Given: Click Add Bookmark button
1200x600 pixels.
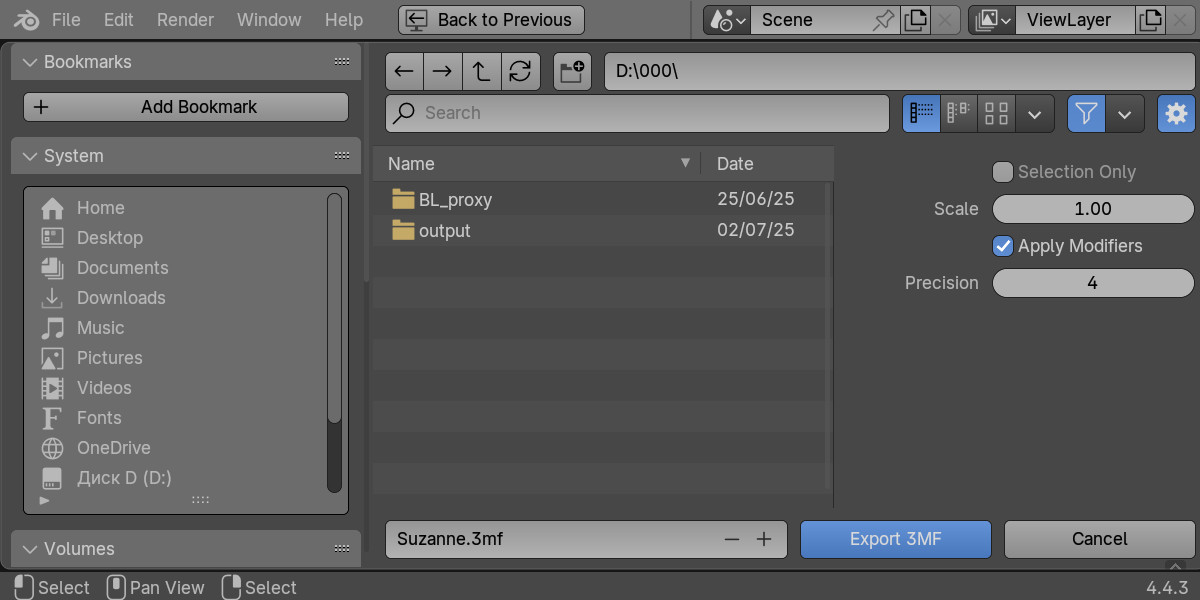Looking at the screenshot, I should tap(186, 107).
